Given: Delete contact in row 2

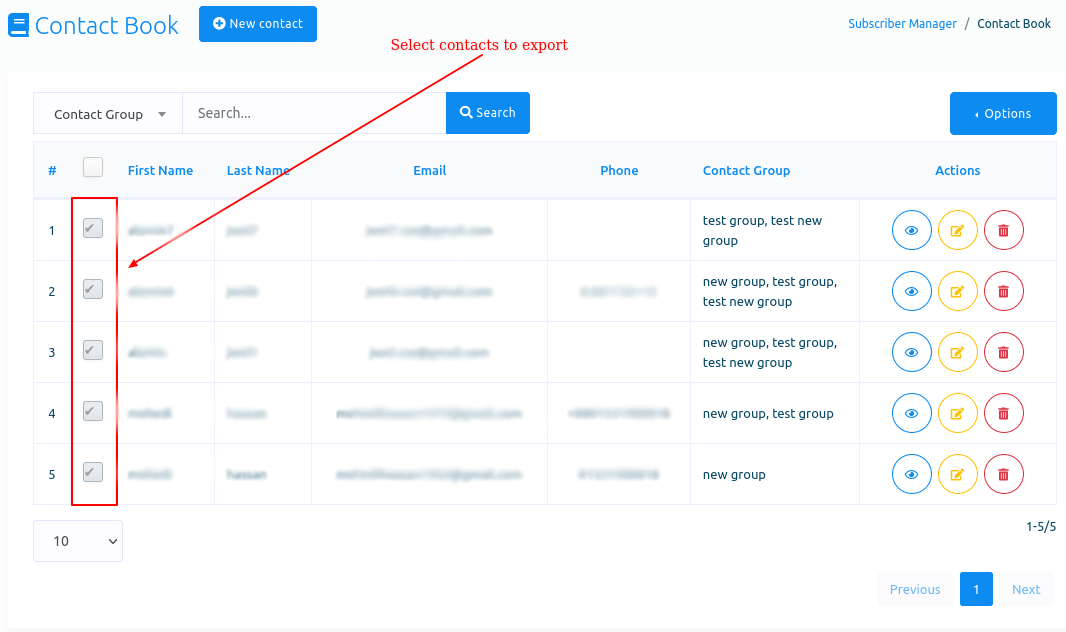Looking at the screenshot, I should click(x=1003, y=292).
